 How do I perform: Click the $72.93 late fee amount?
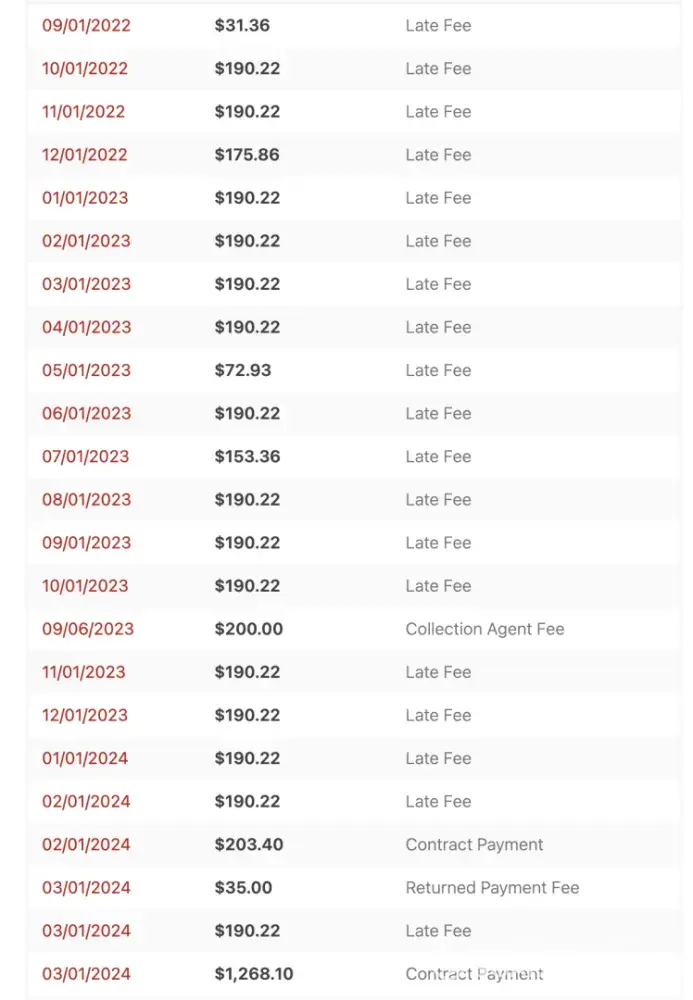(x=243, y=370)
